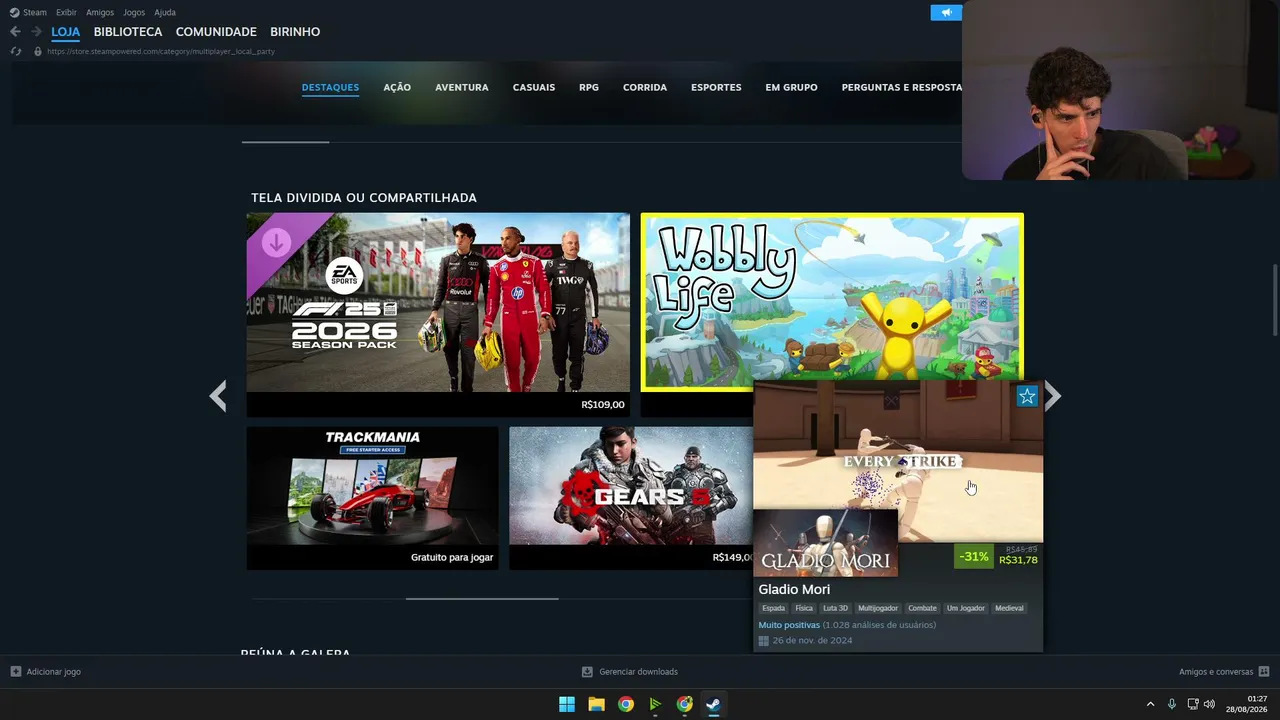Open File Explorer from the taskbar
Image resolution: width=1280 pixels, height=720 pixels.
coord(596,704)
